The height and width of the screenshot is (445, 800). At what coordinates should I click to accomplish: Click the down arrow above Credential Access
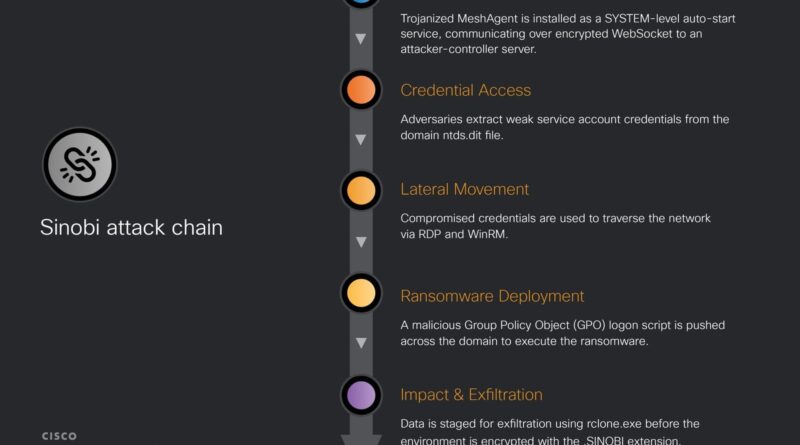point(361,39)
